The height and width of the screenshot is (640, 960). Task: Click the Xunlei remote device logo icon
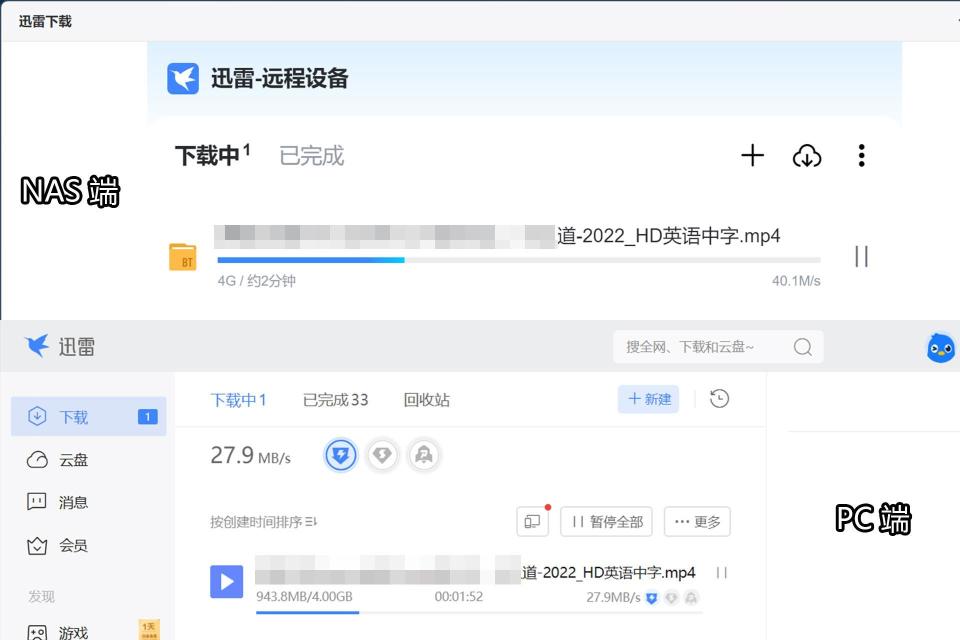coord(183,78)
